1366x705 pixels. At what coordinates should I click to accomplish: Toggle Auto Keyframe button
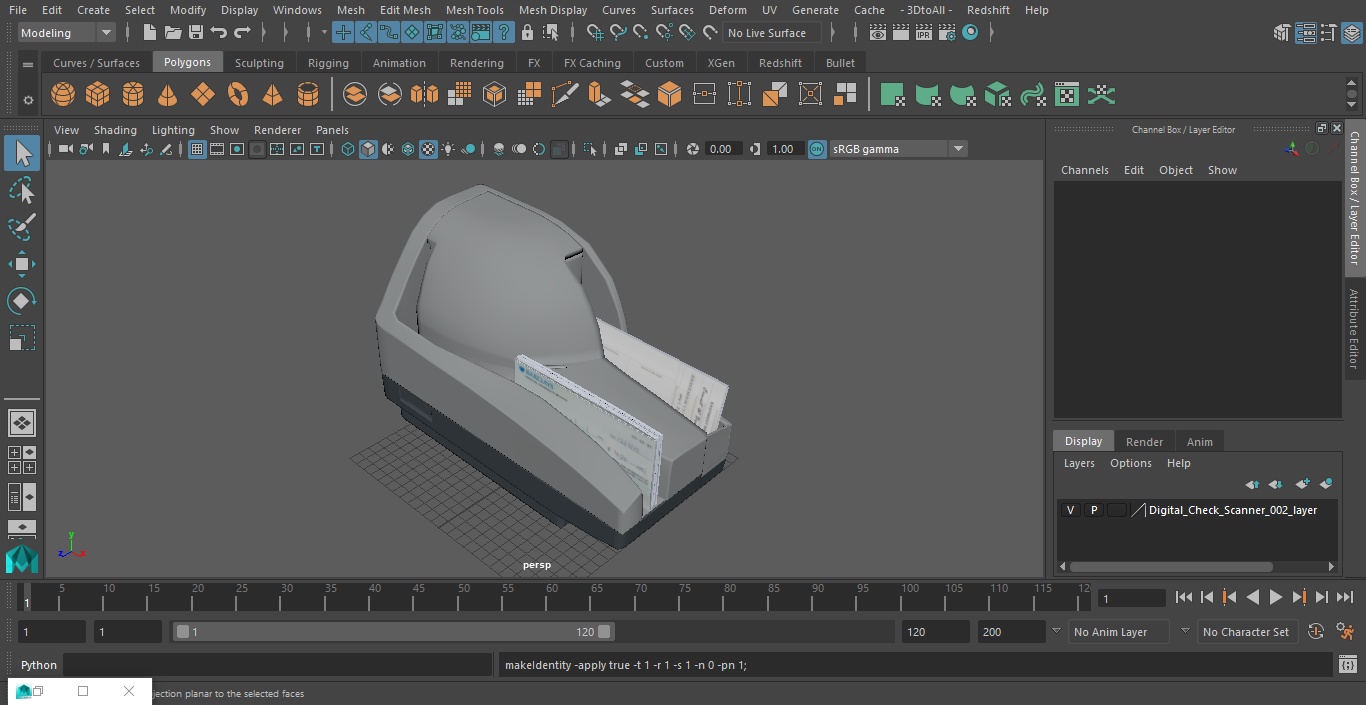pos(1316,632)
